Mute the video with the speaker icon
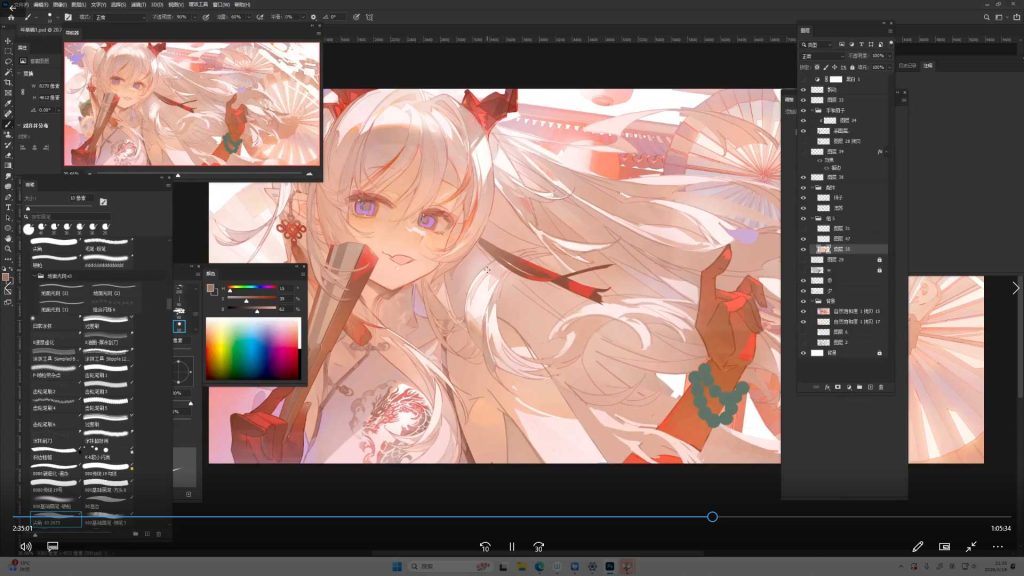1024x576 pixels. pos(25,547)
